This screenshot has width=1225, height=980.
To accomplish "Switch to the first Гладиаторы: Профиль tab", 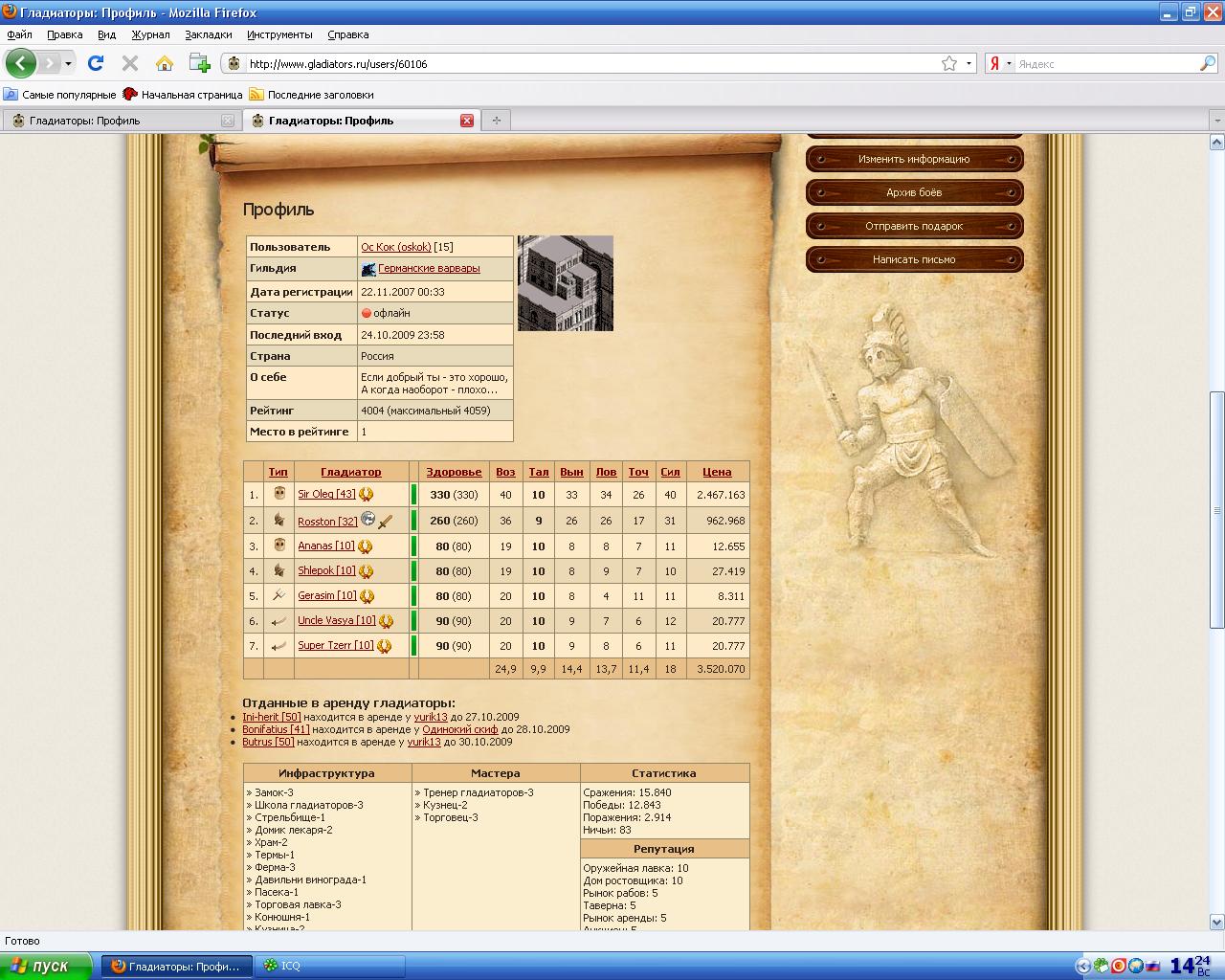I will [84, 121].
